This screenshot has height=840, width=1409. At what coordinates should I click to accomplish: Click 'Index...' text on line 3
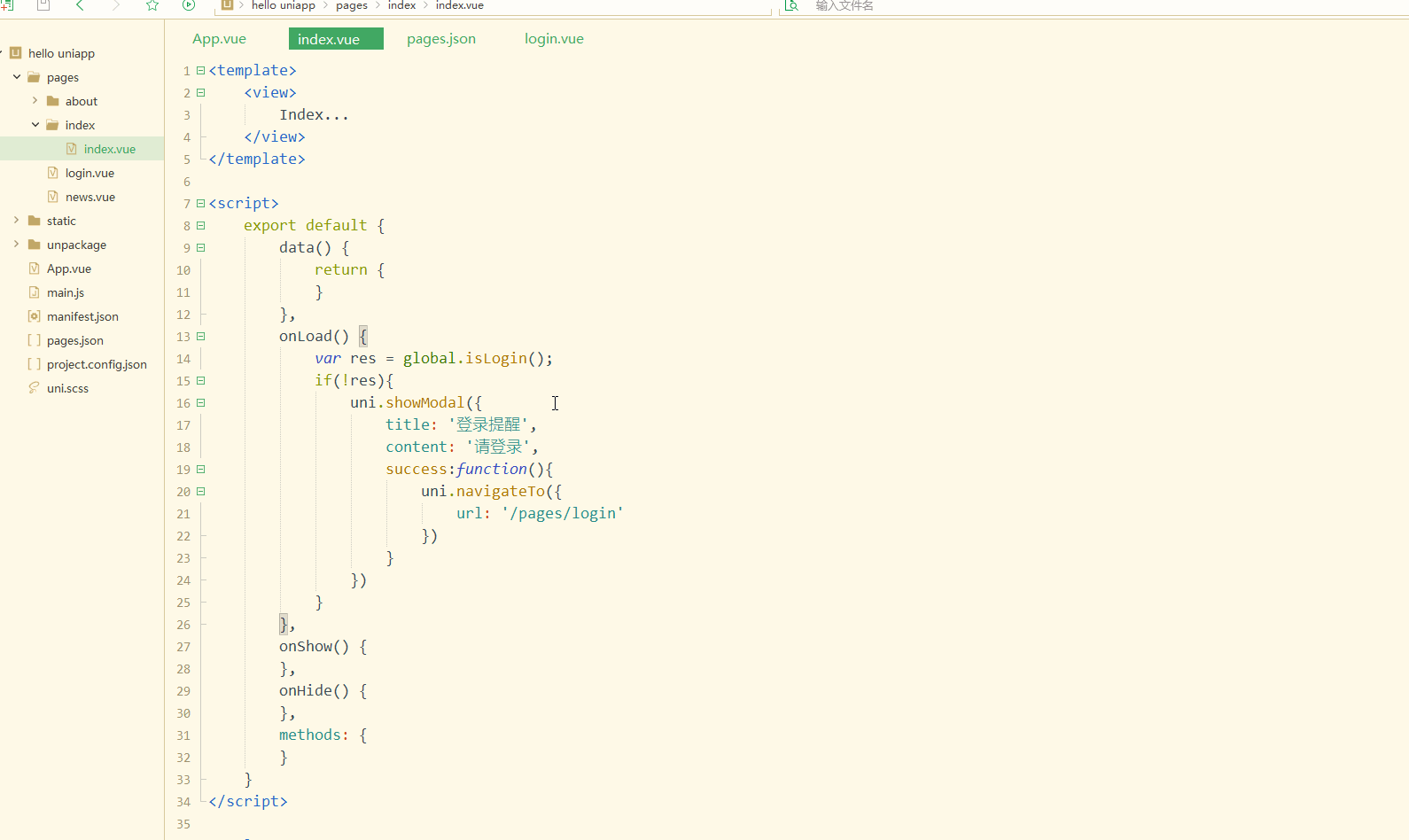click(x=314, y=114)
